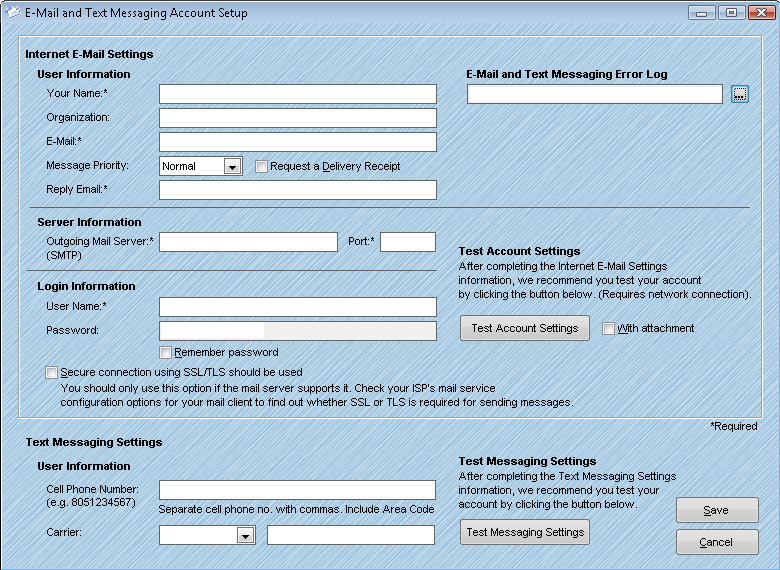Open the Message Priority dropdown

232,167
